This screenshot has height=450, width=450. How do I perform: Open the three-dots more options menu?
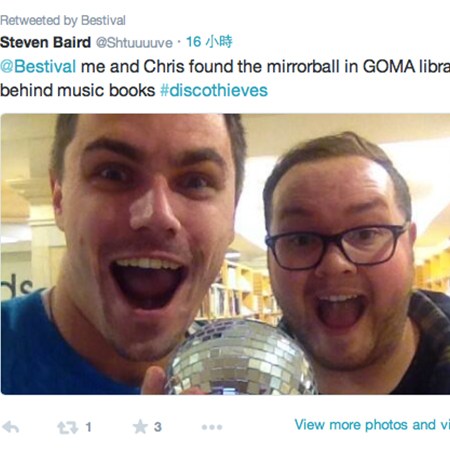tap(212, 427)
